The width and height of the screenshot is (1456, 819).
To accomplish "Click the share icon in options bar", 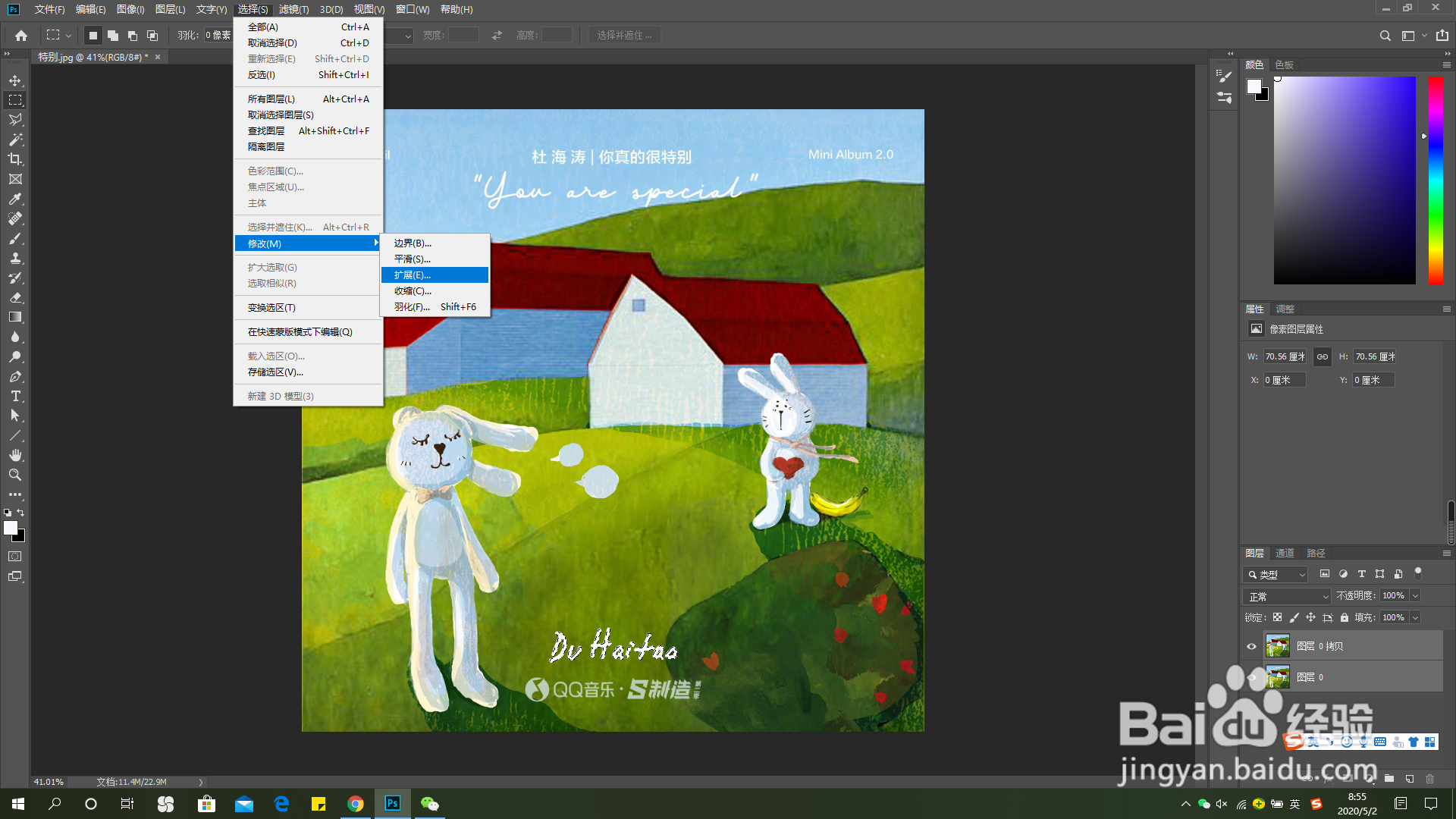I will (1442, 36).
